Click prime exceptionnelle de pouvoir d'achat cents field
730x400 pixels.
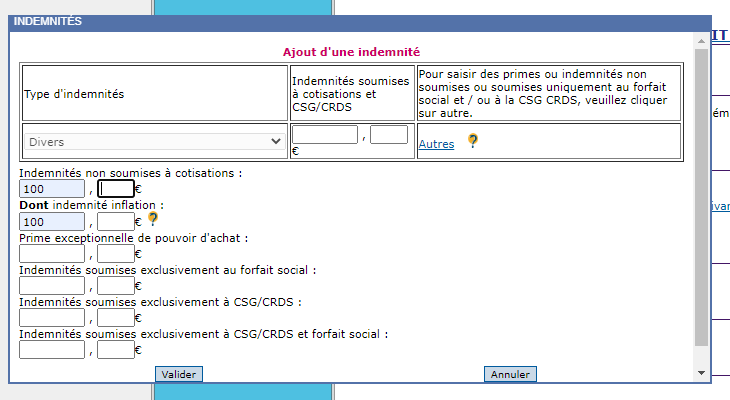pyautogui.click(x=115, y=254)
